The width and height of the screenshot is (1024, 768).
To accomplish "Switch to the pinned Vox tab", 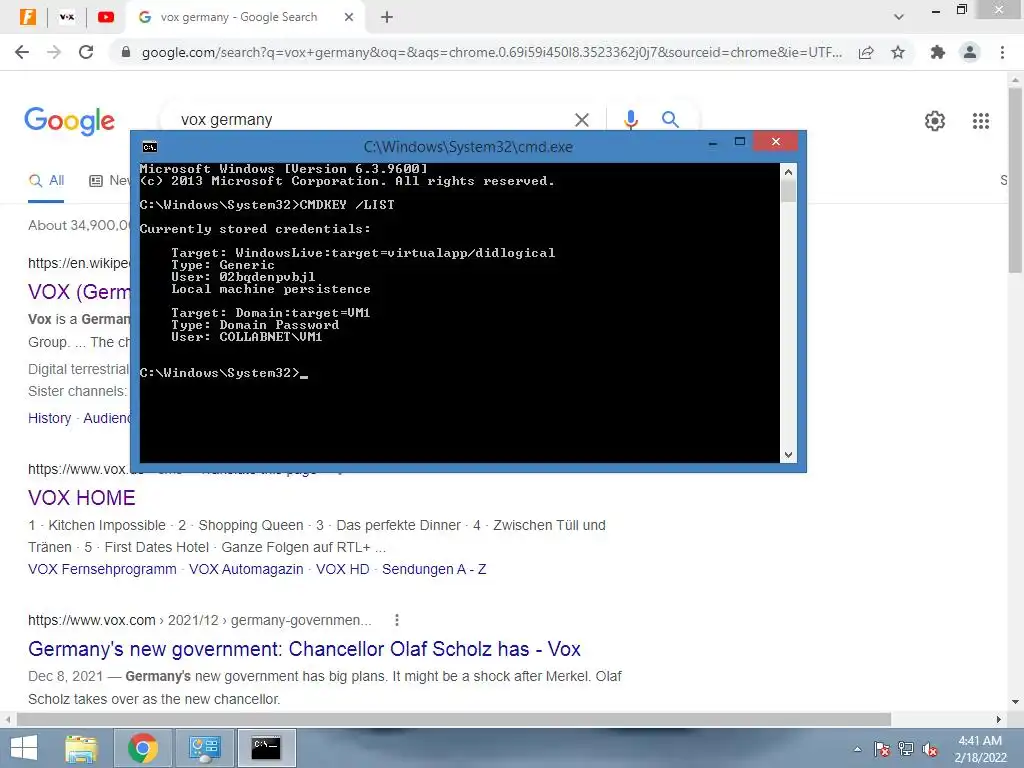I will (67, 17).
